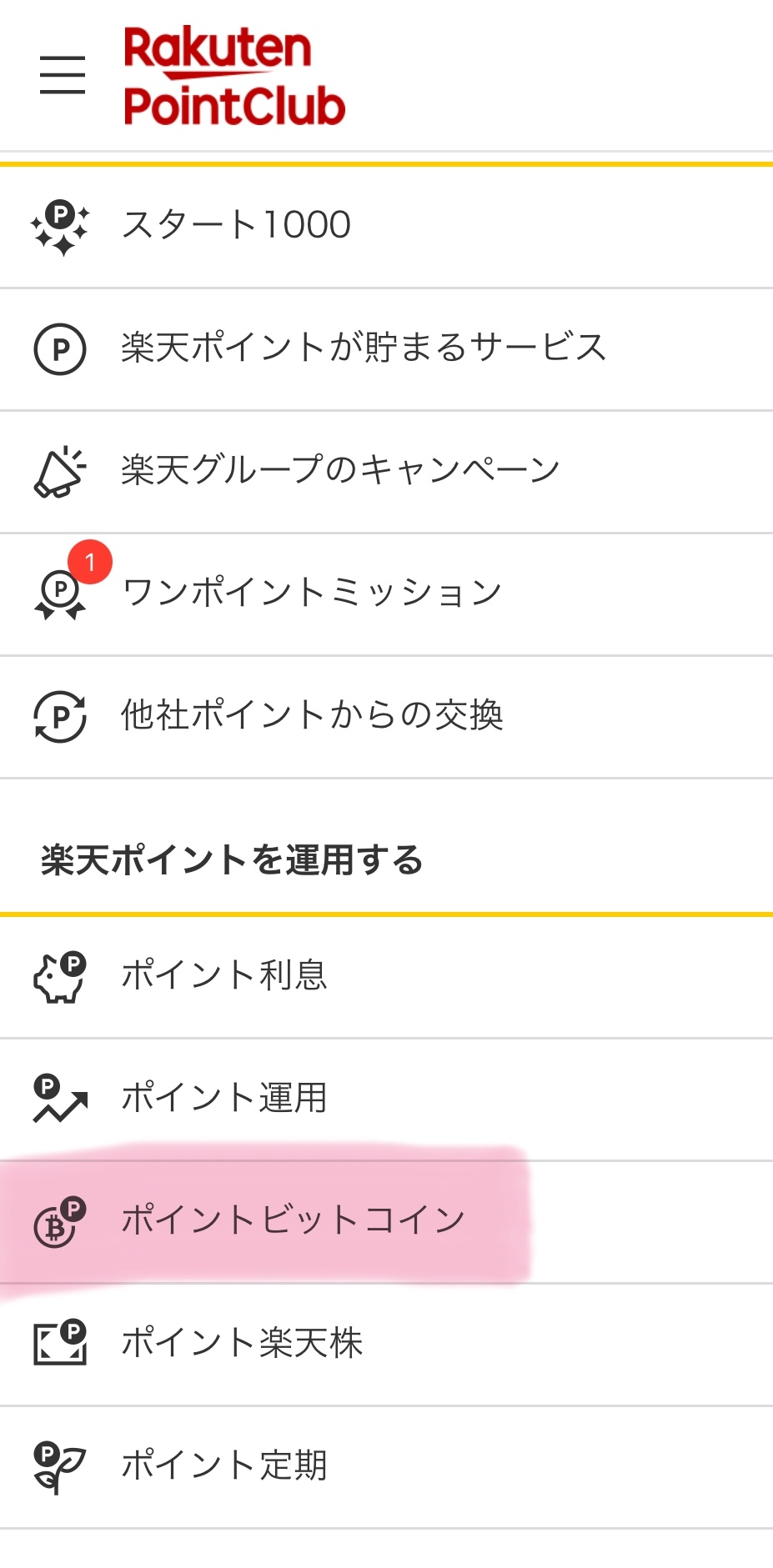Open the hamburger menu
Image resolution: width=773 pixels, height=1568 pixels.
(63, 75)
